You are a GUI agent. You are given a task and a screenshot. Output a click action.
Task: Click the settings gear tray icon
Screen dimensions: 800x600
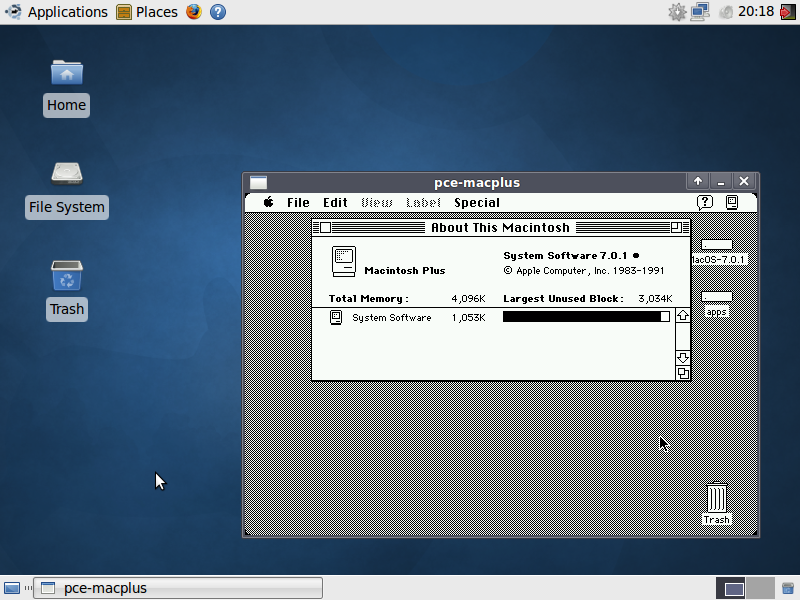coord(678,12)
